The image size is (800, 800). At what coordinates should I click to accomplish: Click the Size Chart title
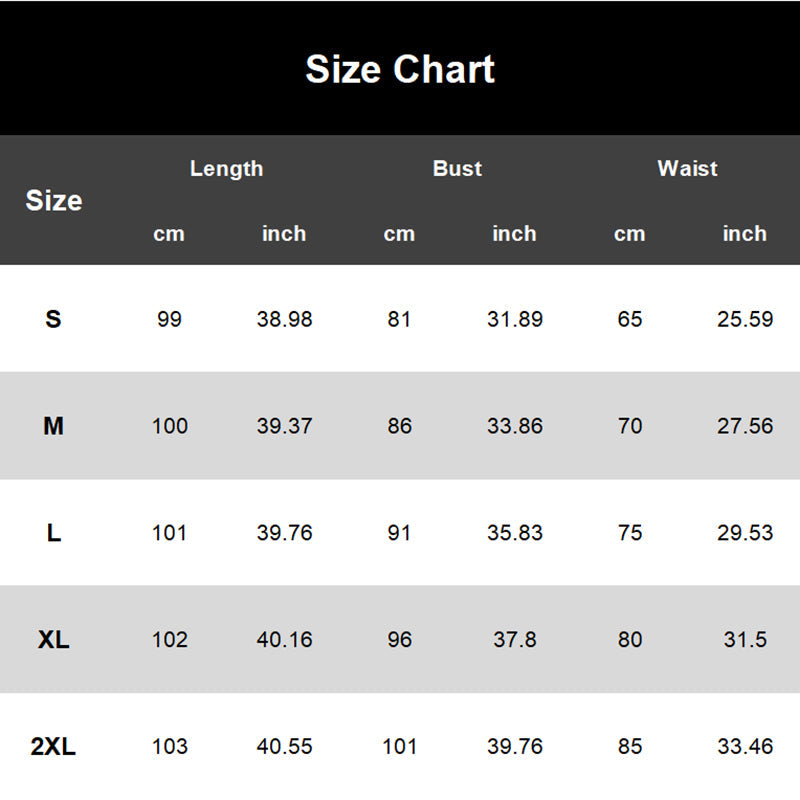[x=400, y=70]
